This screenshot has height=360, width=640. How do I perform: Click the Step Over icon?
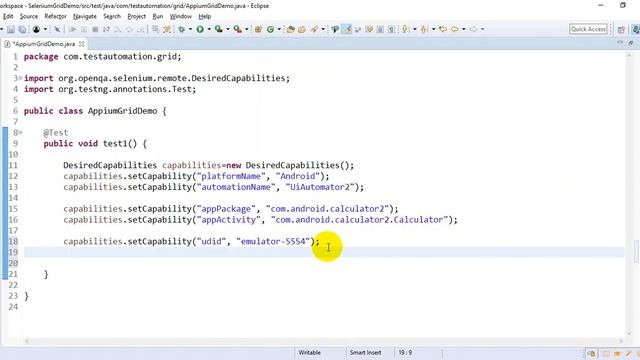[x=129, y=29]
